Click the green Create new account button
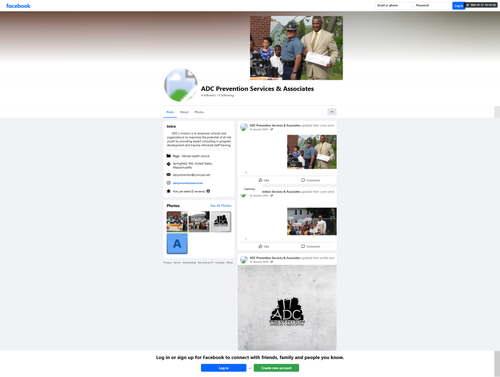Image resolution: width=500 pixels, height=377 pixels. click(276, 368)
